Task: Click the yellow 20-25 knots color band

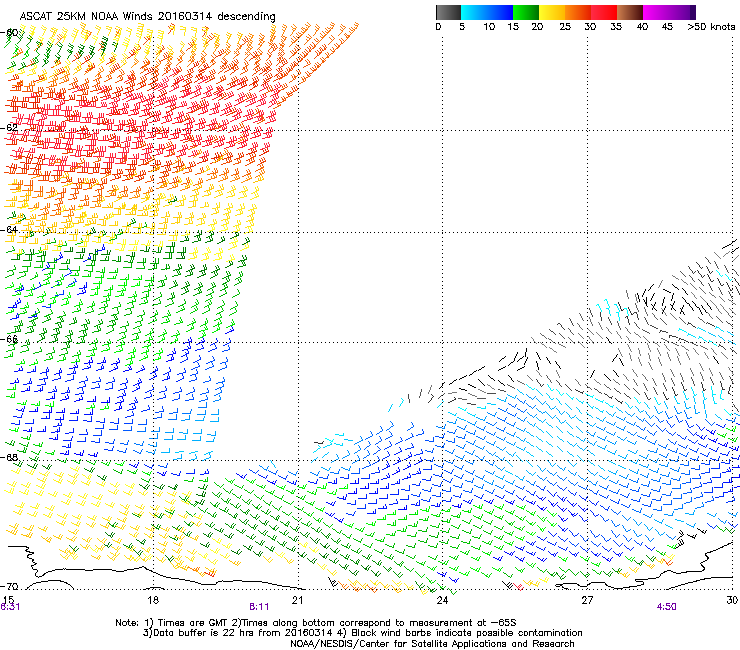Action: point(552,12)
